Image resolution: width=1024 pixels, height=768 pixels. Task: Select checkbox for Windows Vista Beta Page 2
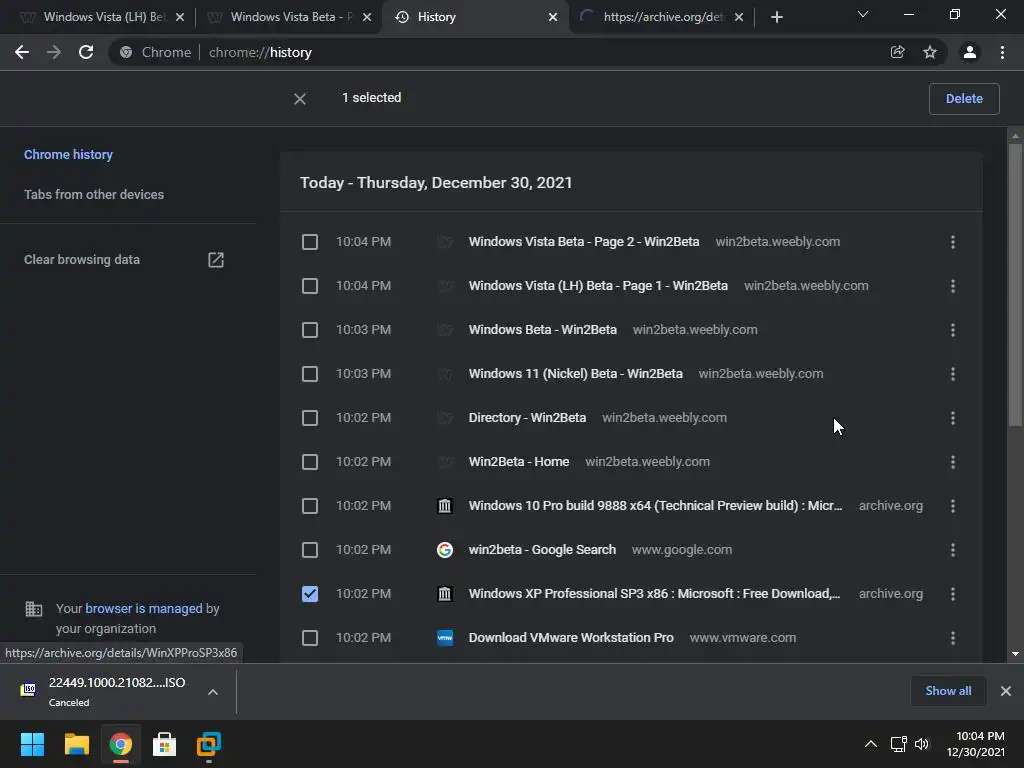click(x=310, y=242)
